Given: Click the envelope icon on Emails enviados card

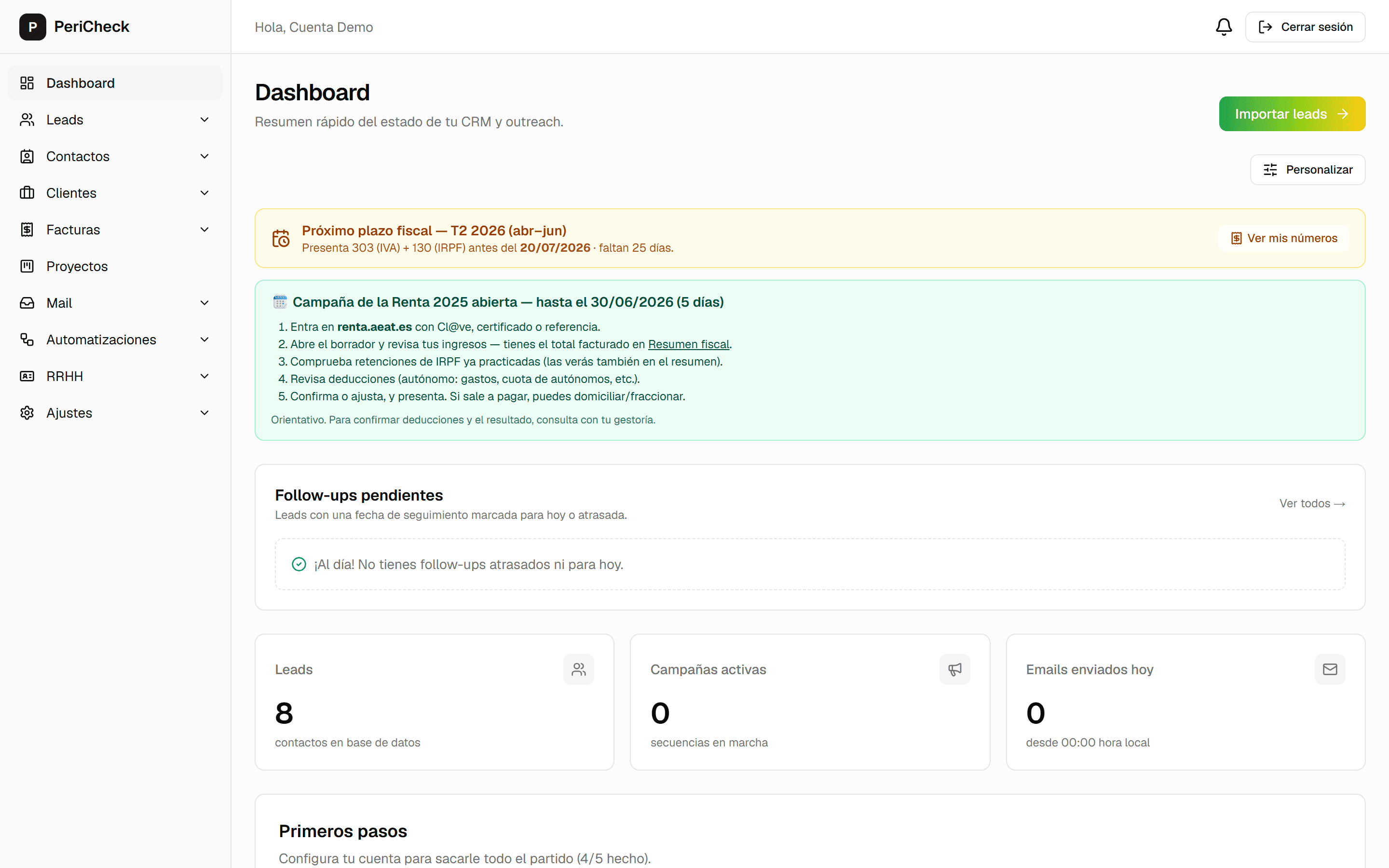Looking at the screenshot, I should (x=1330, y=669).
